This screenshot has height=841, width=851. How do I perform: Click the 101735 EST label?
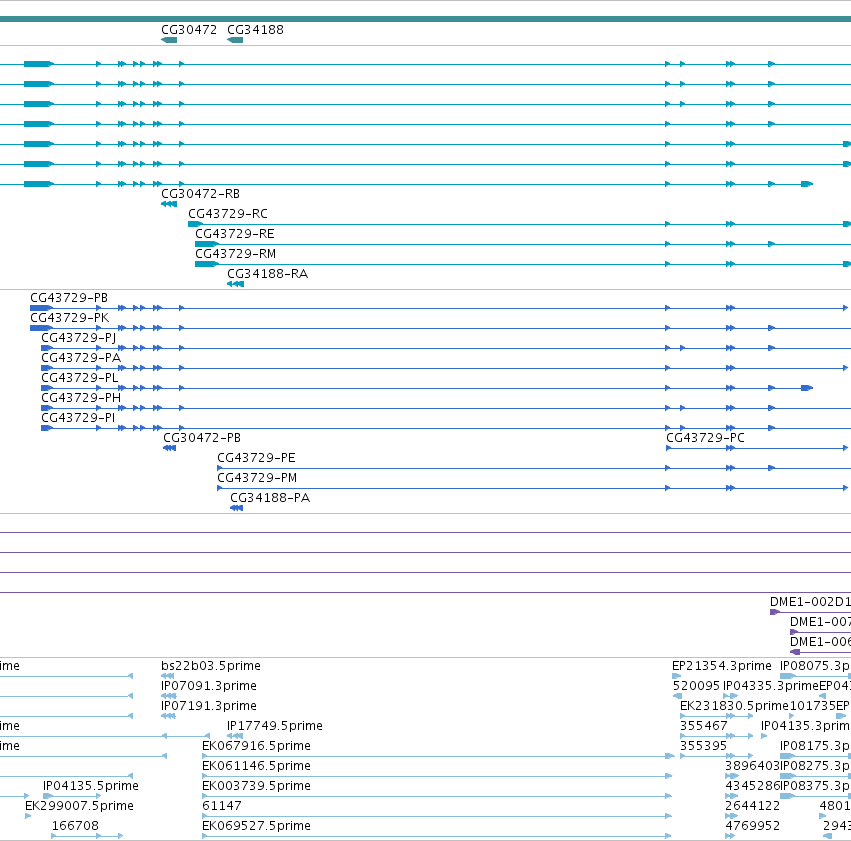click(x=812, y=706)
